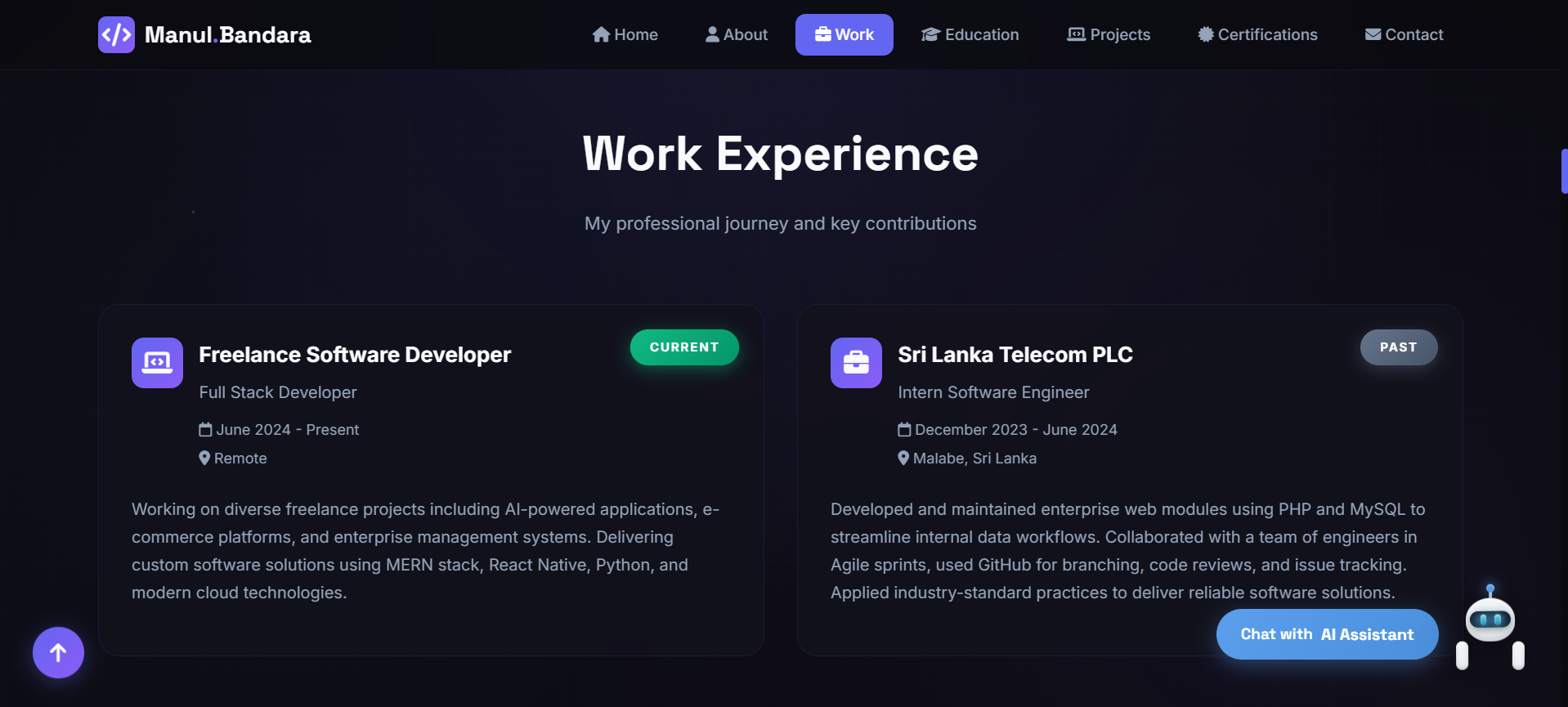Click the certificate ribbon icon beside Certifications
The image size is (1568, 707).
[x=1204, y=34]
